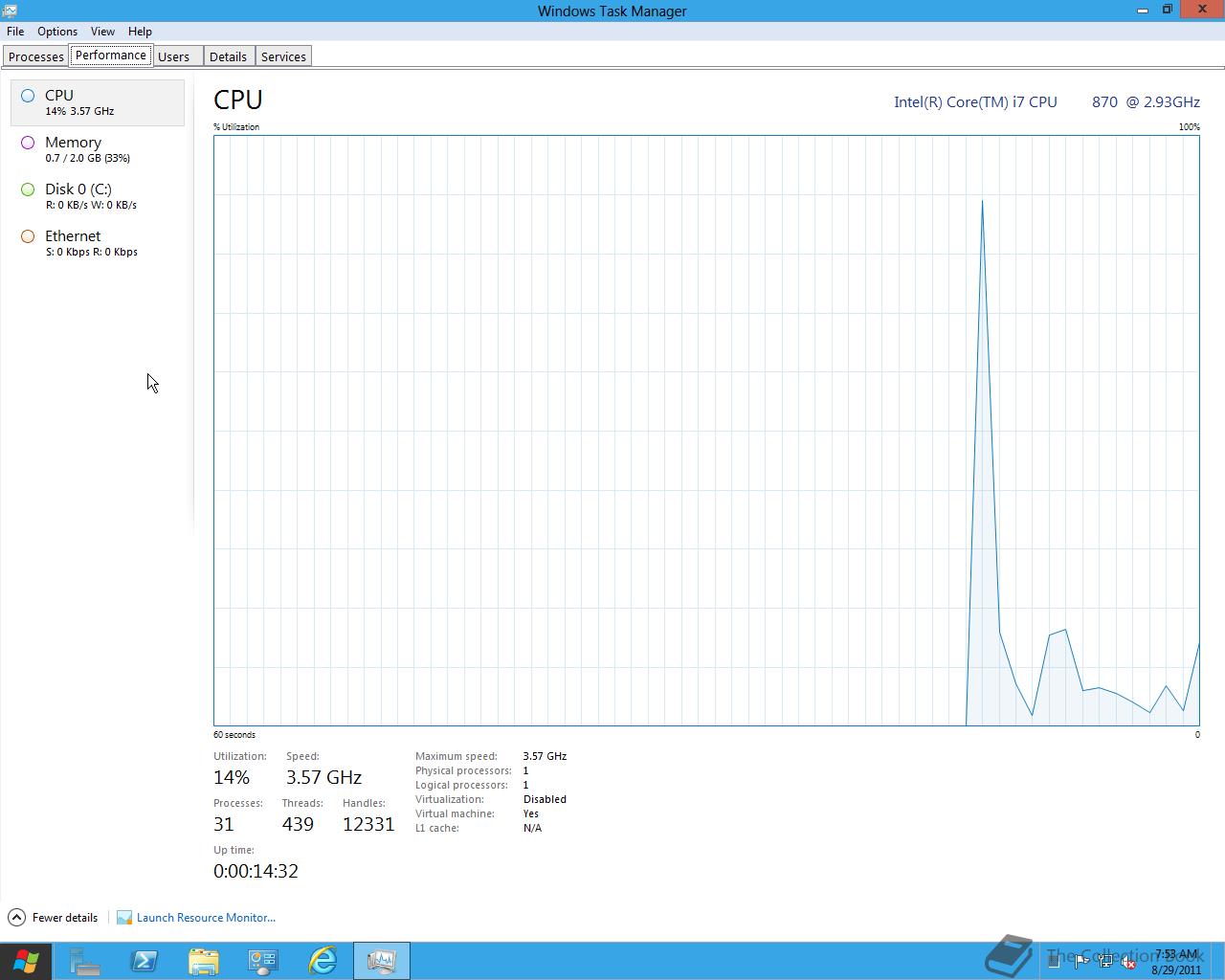This screenshot has height=980, width=1225.
Task: Open Server Manager from the taskbar
Action: pos(85,961)
